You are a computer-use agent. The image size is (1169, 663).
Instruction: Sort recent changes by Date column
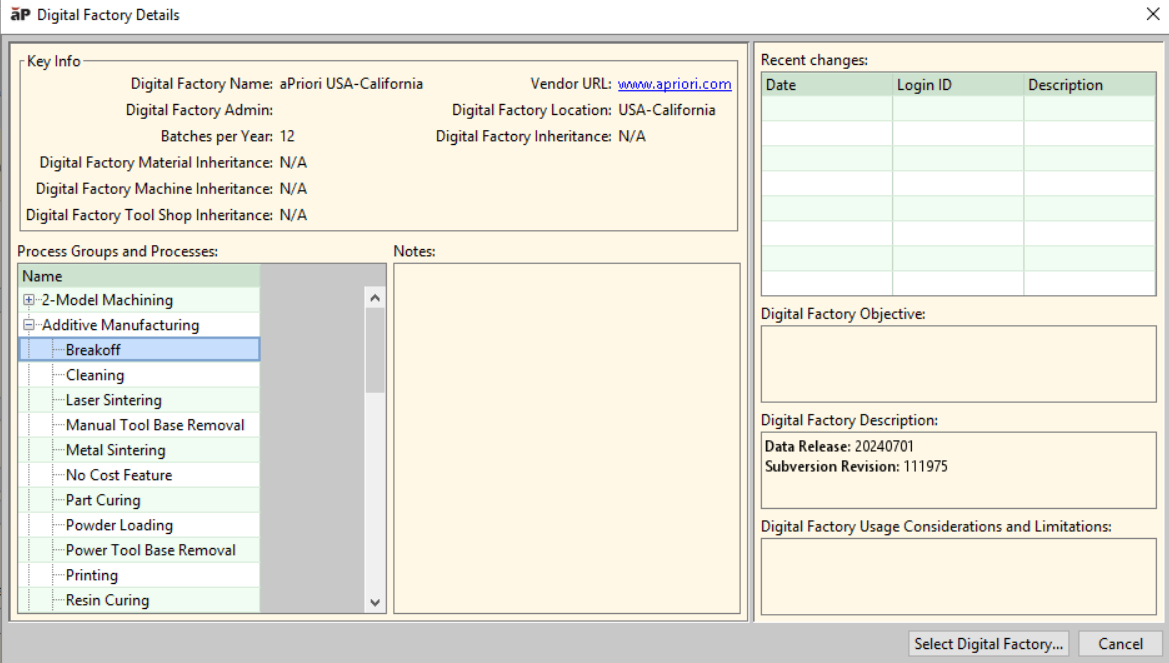[x=827, y=85]
